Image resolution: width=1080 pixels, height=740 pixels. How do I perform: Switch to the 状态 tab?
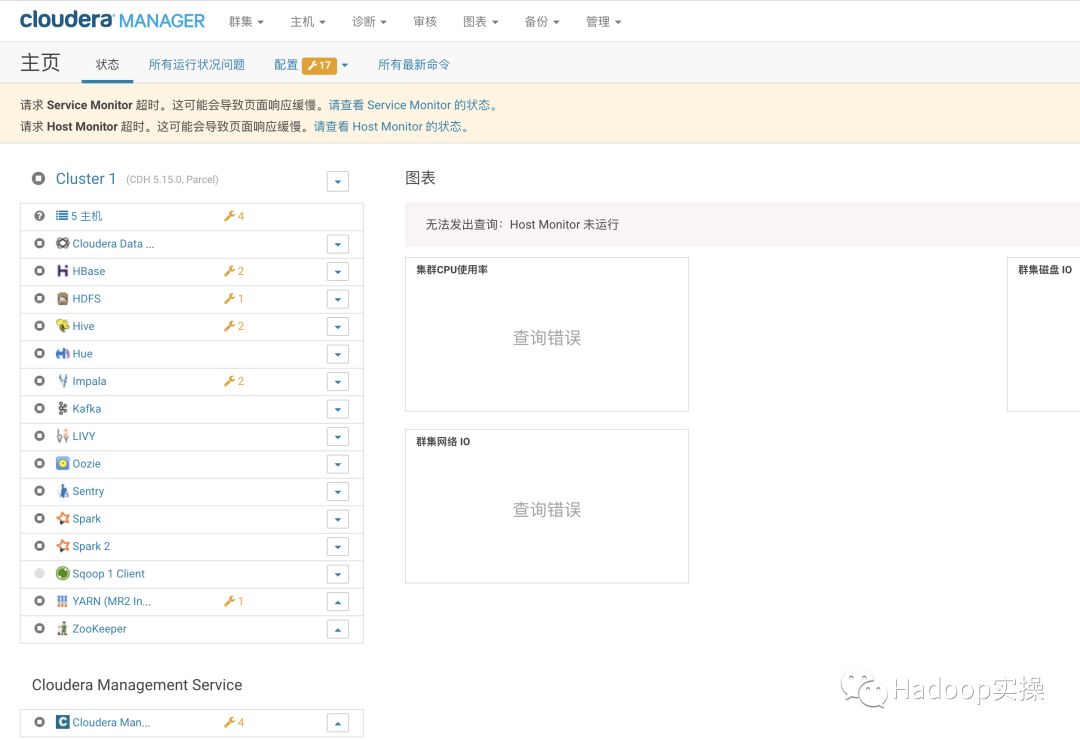107,64
